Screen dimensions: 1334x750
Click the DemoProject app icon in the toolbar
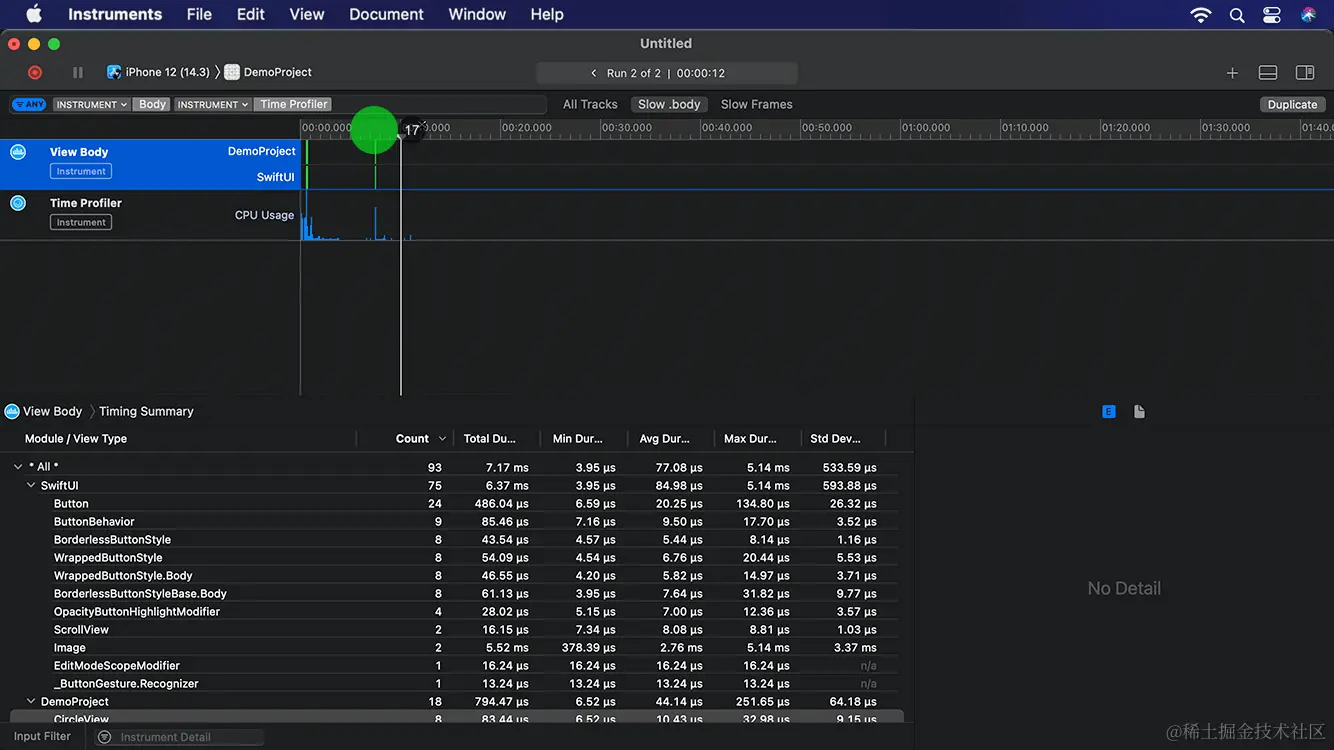pos(232,72)
